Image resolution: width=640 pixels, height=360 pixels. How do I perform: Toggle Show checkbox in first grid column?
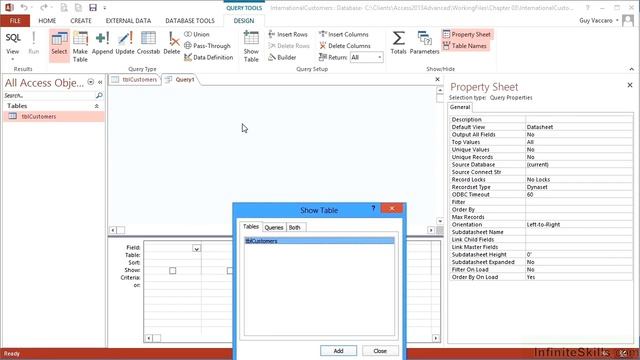pos(173,271)
